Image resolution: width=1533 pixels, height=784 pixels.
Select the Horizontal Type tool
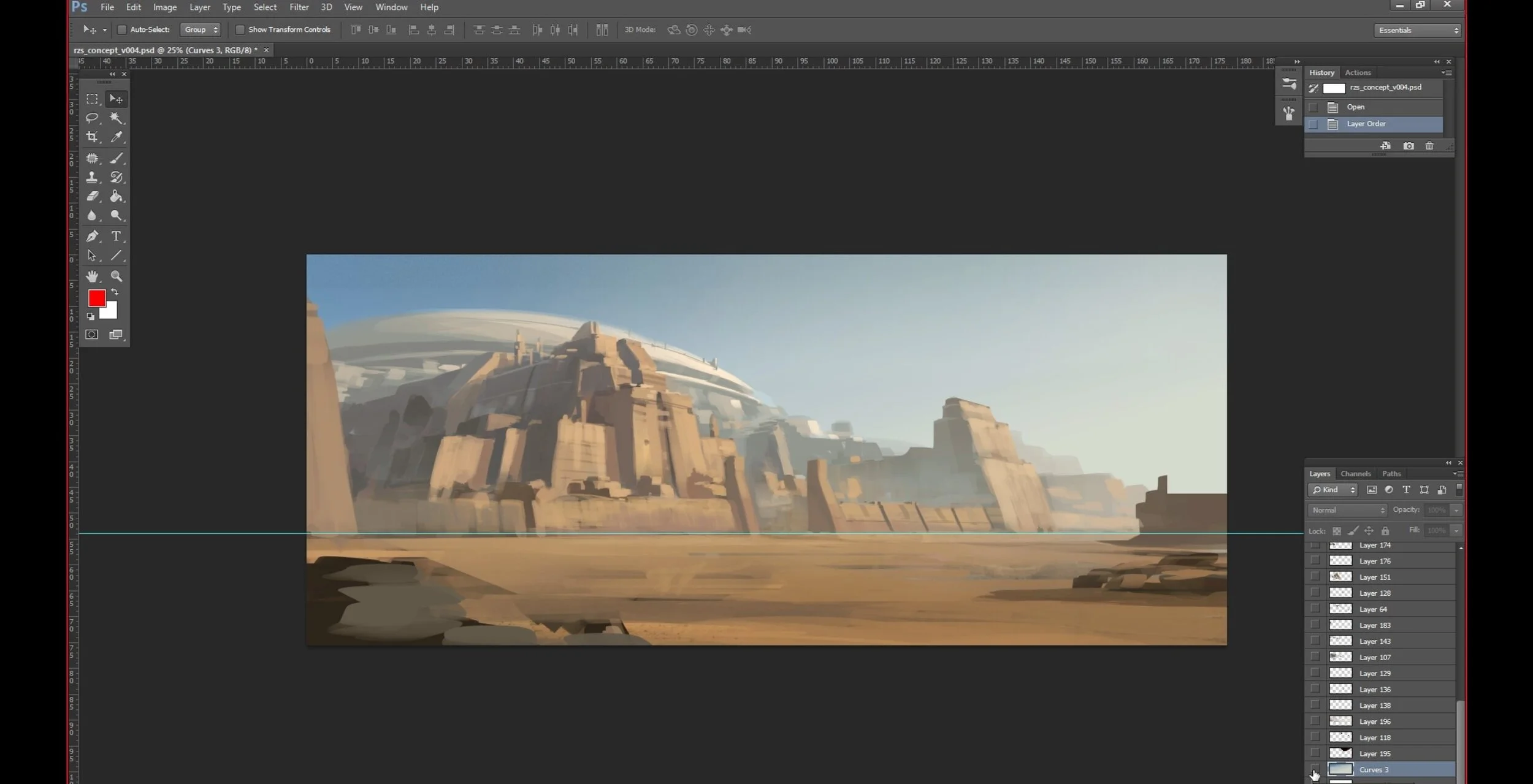116,236
